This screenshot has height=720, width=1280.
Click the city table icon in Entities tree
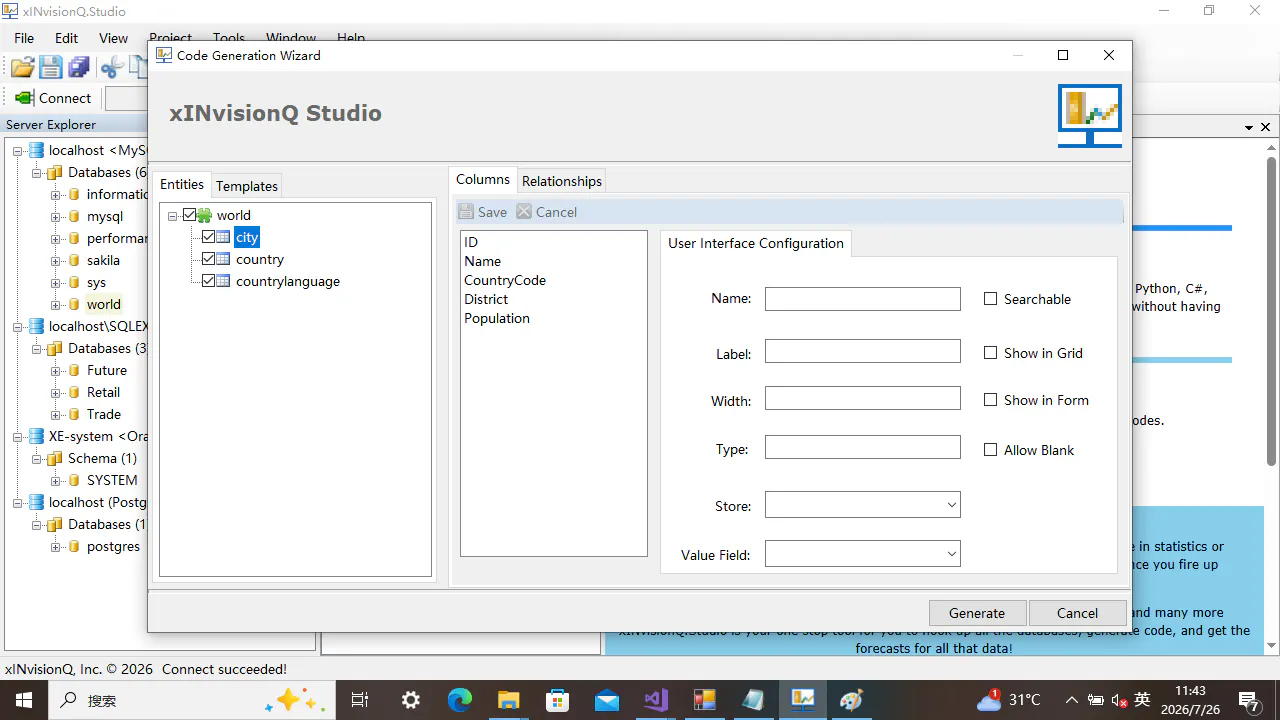click(x=223, y=237)
